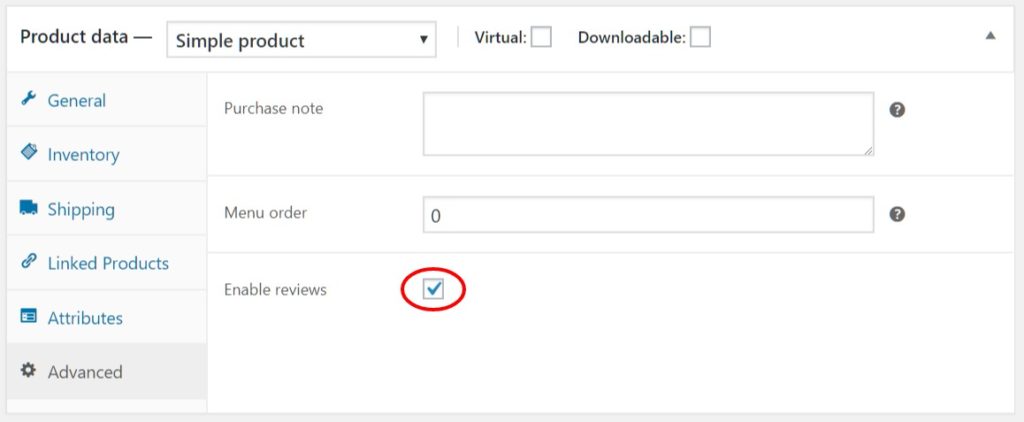
Task: Open the Linked Products tab
Action: click(x=106, y=263)
